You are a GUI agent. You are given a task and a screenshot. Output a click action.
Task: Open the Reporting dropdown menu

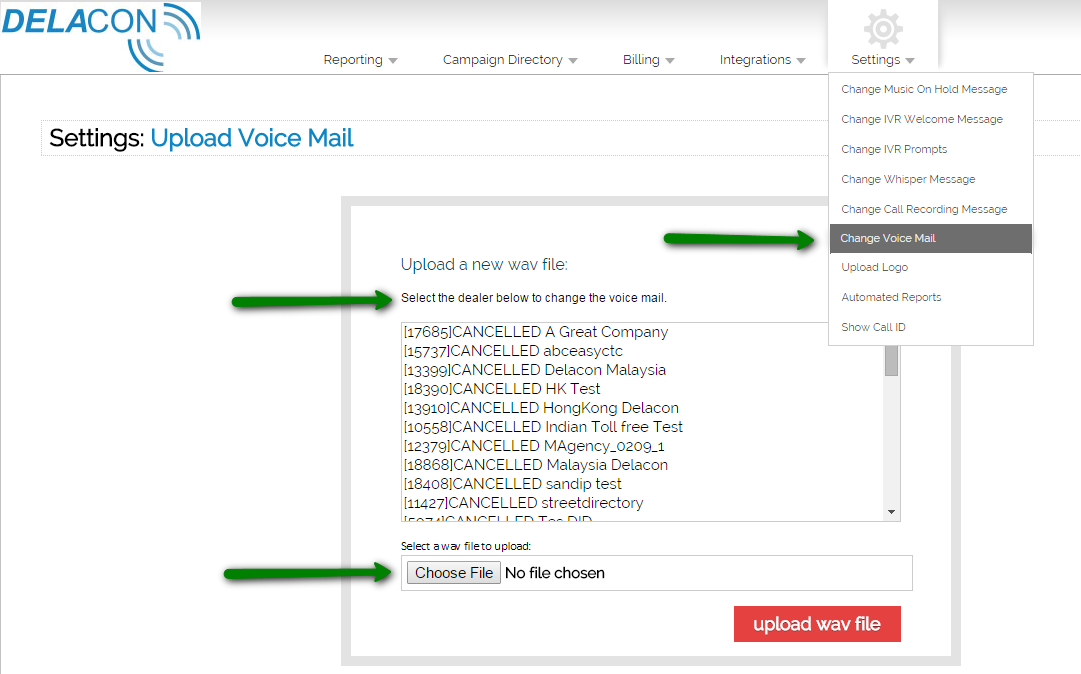coord(360,60)
